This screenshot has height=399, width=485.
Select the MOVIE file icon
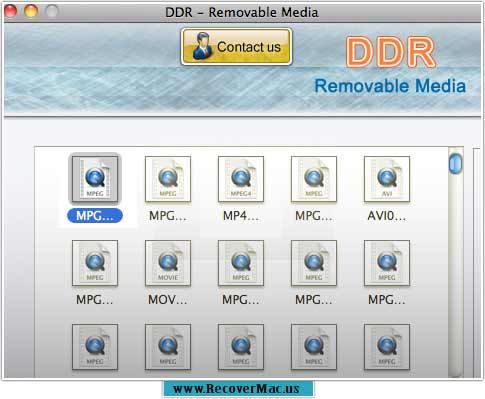168,263
